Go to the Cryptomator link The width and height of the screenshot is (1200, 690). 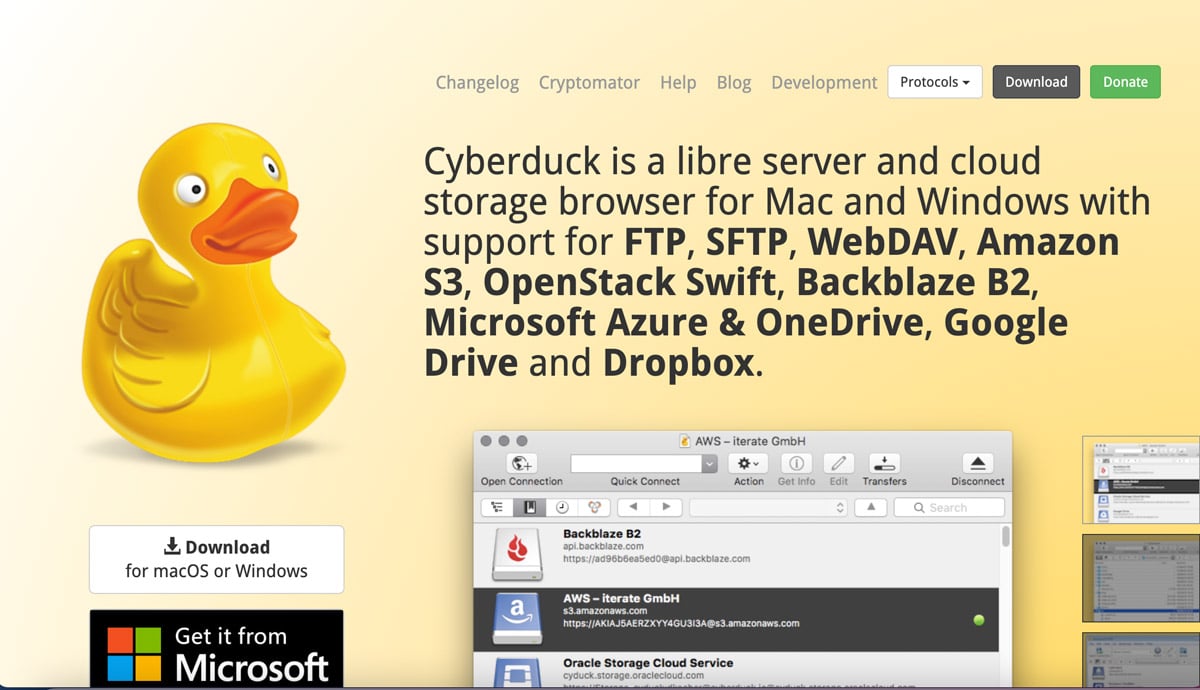(x=589, y=82)
